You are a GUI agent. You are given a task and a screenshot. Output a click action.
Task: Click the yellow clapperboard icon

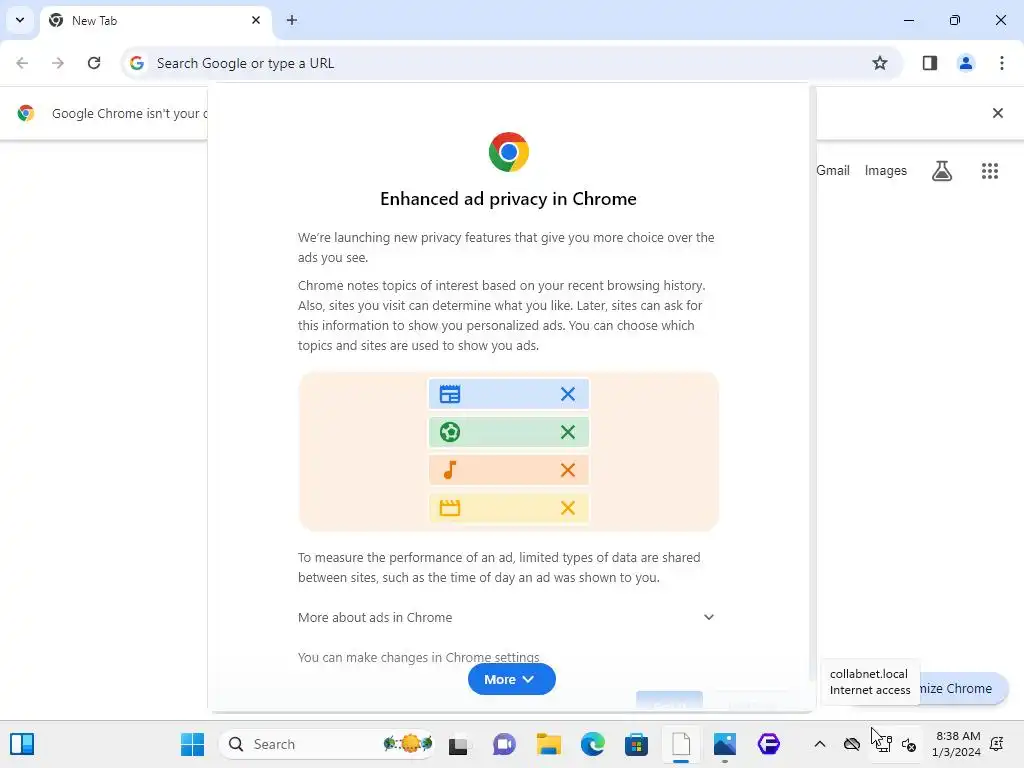coord(450,507)
